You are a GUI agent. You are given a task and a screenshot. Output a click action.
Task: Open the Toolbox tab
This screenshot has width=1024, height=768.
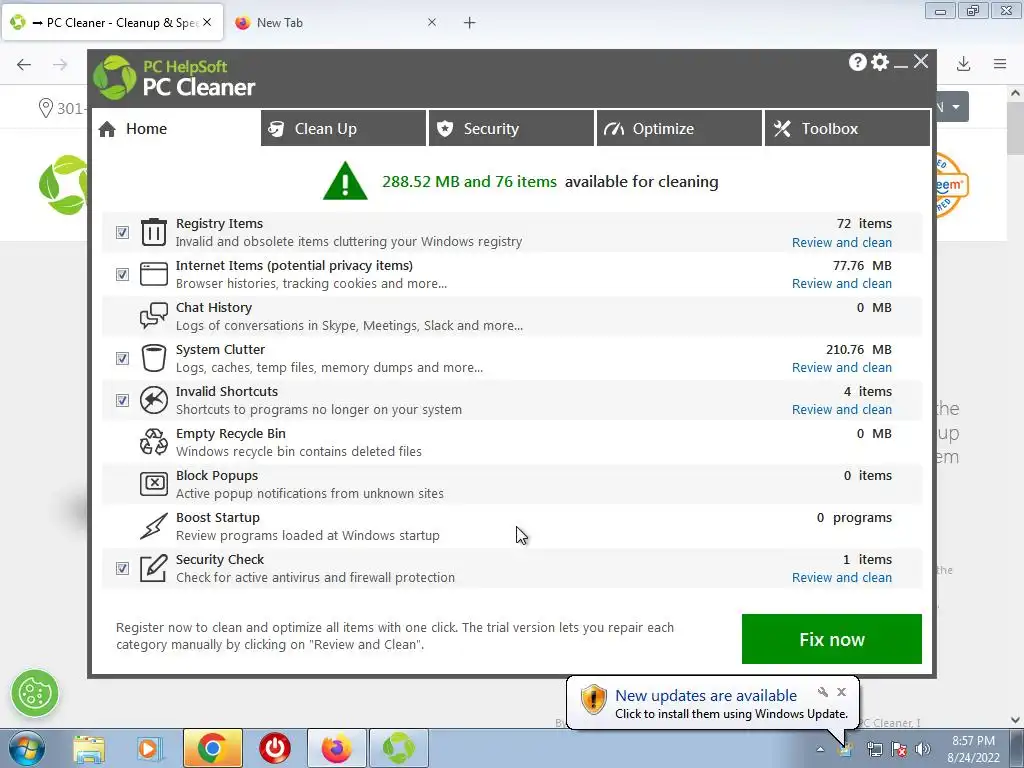coord(848,129)
